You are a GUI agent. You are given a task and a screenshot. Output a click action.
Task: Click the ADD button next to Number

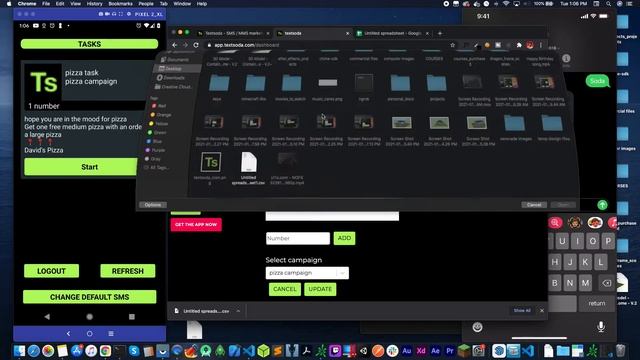(x=344, y=238)
